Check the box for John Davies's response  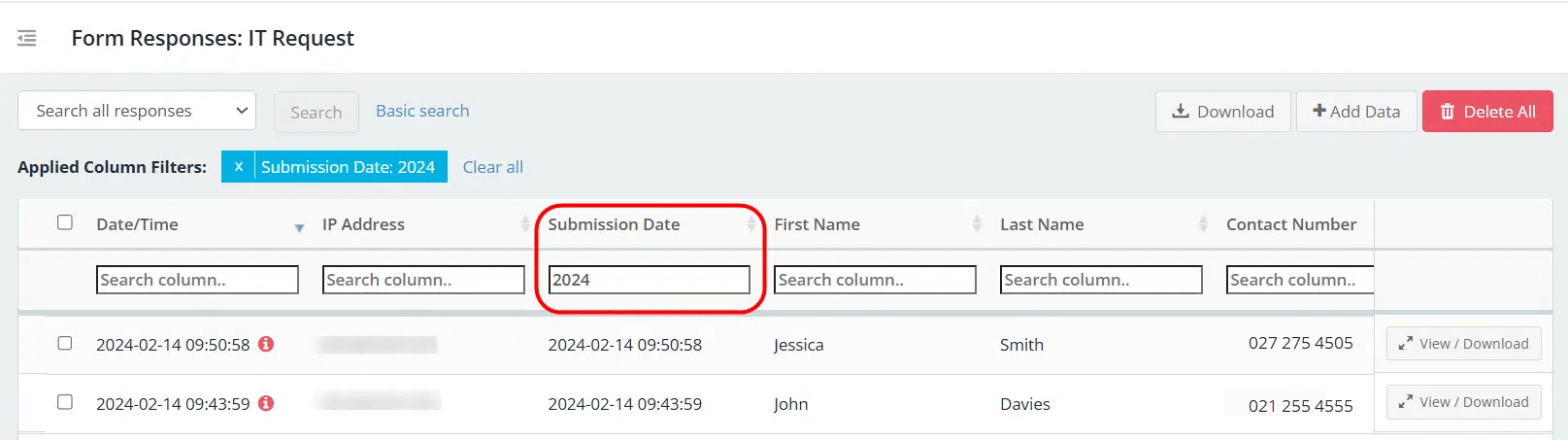click(65, 402)
